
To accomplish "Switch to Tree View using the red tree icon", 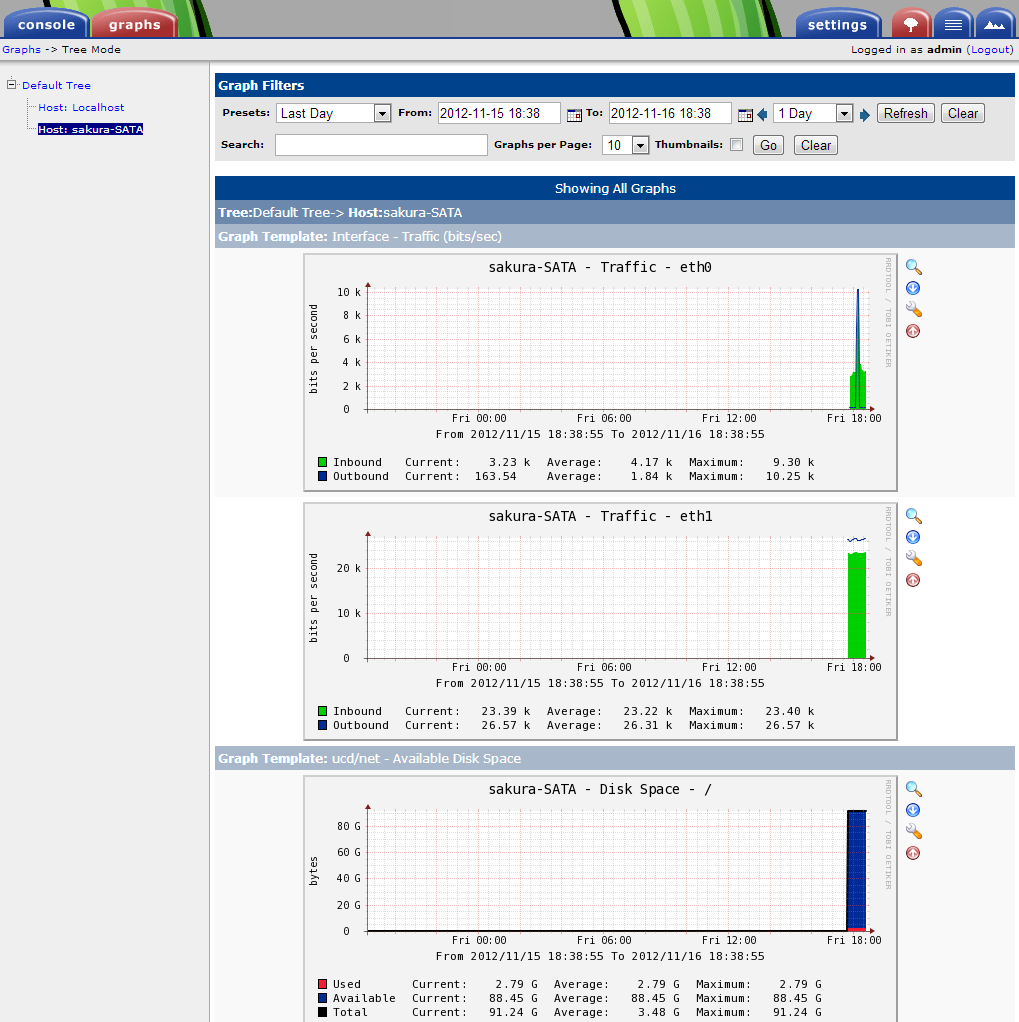I will coord(910,24).
